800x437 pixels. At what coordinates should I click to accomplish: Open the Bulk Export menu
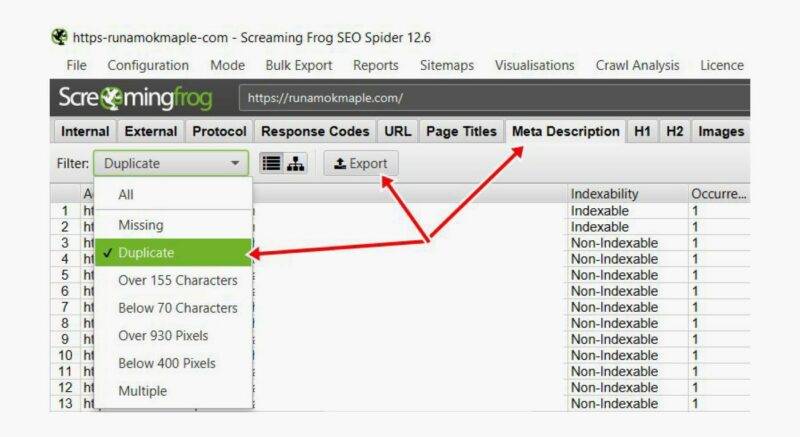click(x=298, y=65)
